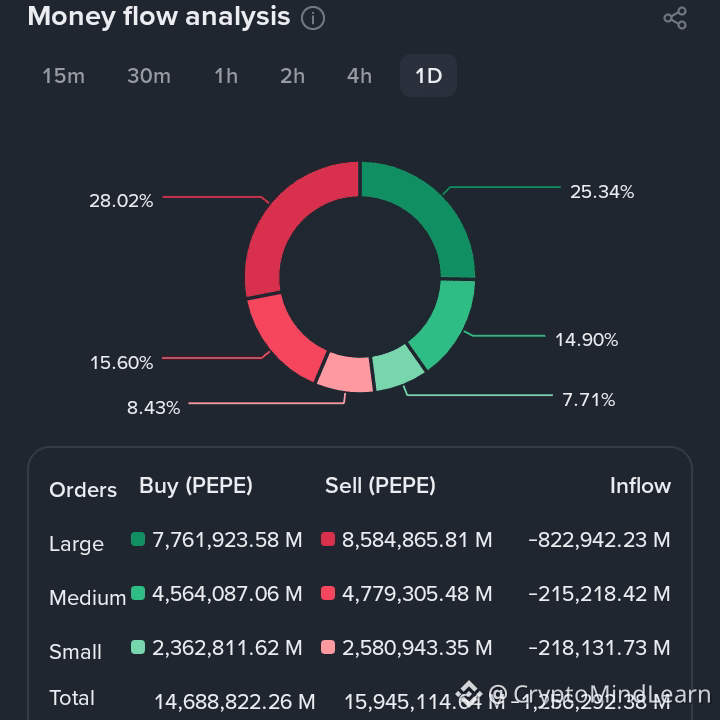Screen dimensions: 720x720
Task: Select the 2h timeframe tab
Action: point(292,76)
